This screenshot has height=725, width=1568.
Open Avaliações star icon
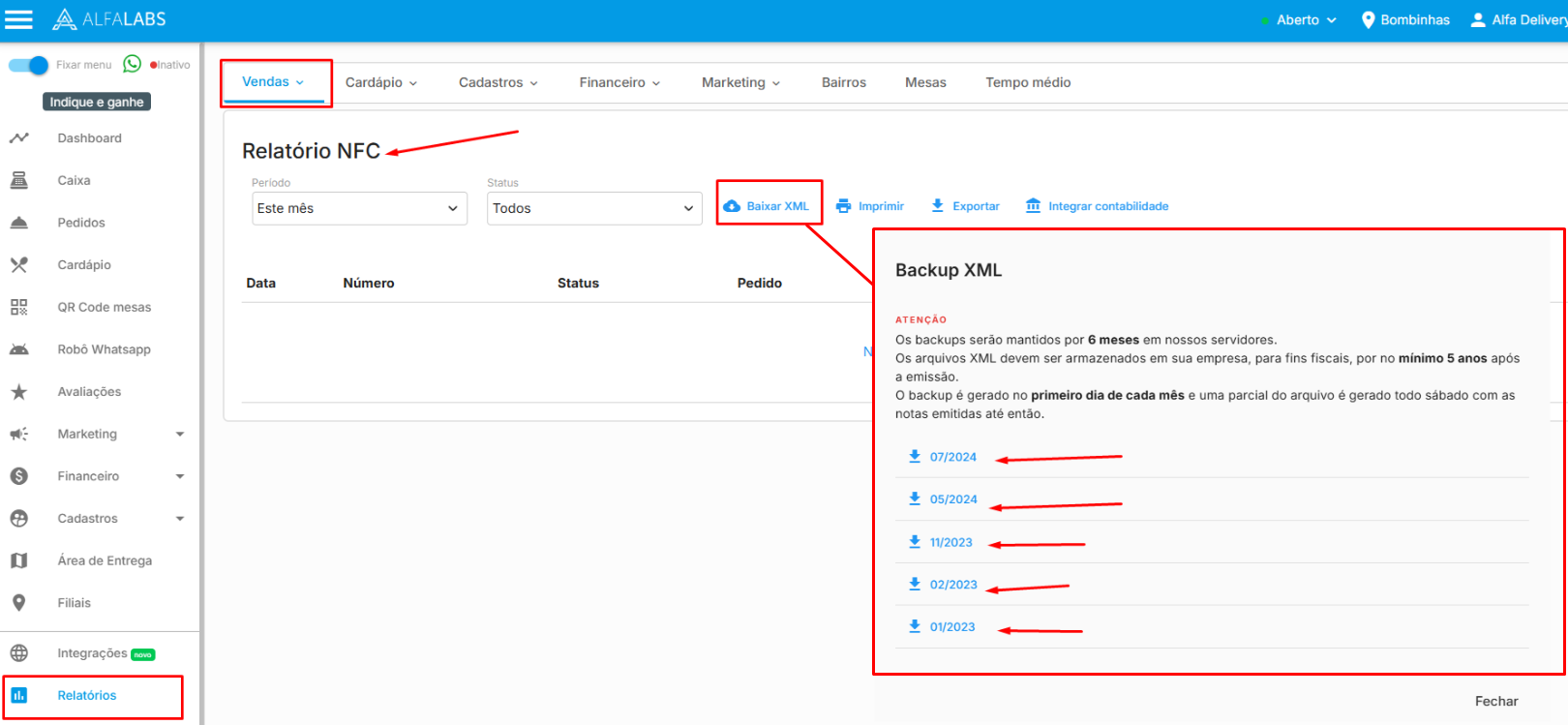pos(19,392)
